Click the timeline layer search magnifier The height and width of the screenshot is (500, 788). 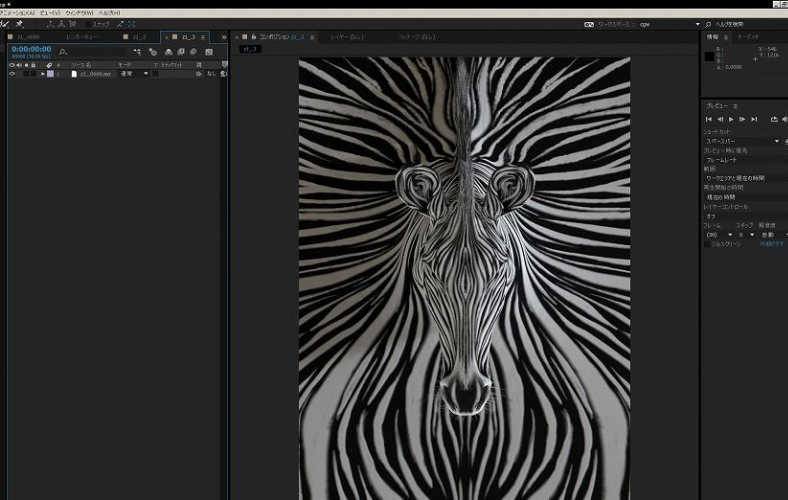[x=63, y=52]
